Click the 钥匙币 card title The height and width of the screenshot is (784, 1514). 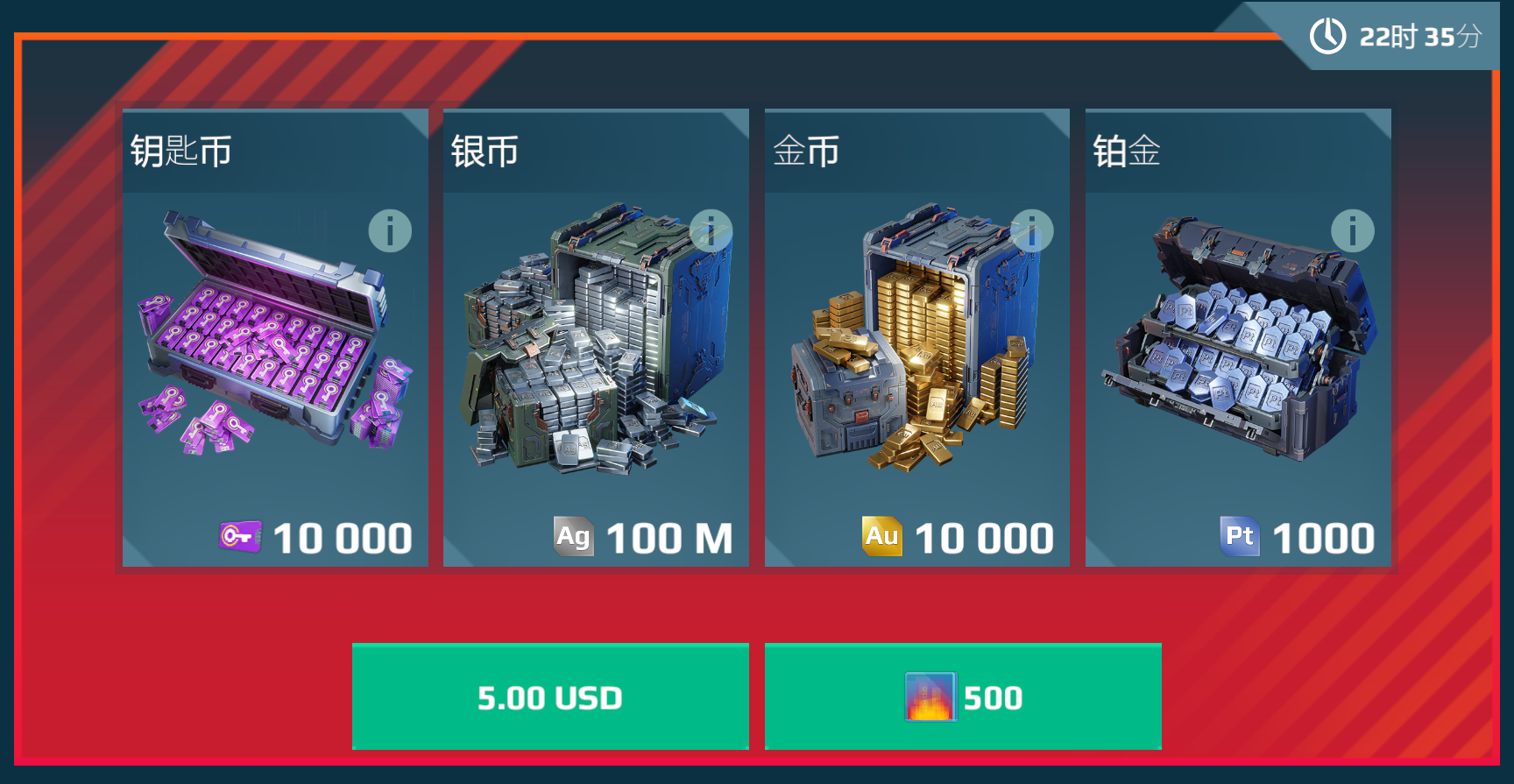181,151
